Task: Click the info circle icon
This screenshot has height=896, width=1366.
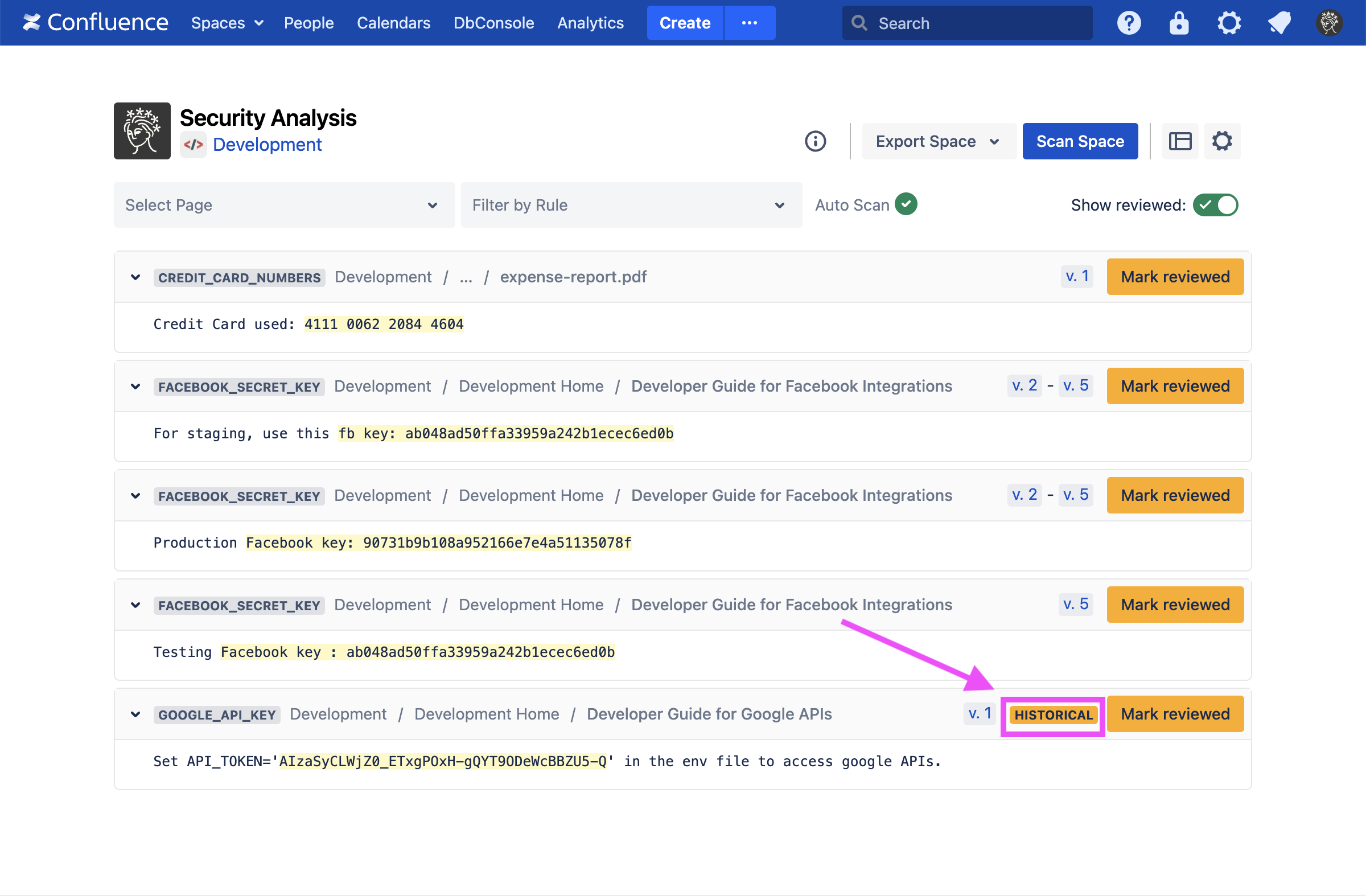Action: coord(815,141)
